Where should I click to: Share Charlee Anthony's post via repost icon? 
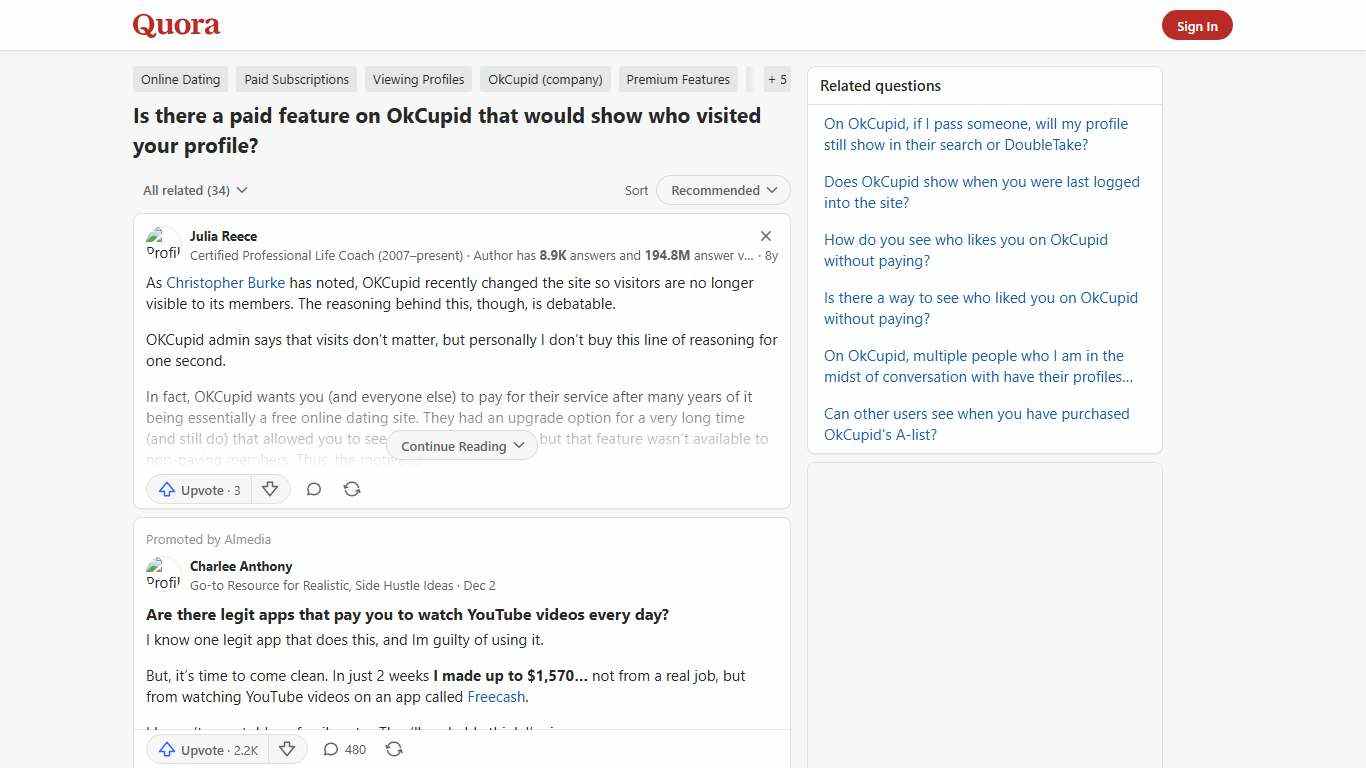pos(394,749)
